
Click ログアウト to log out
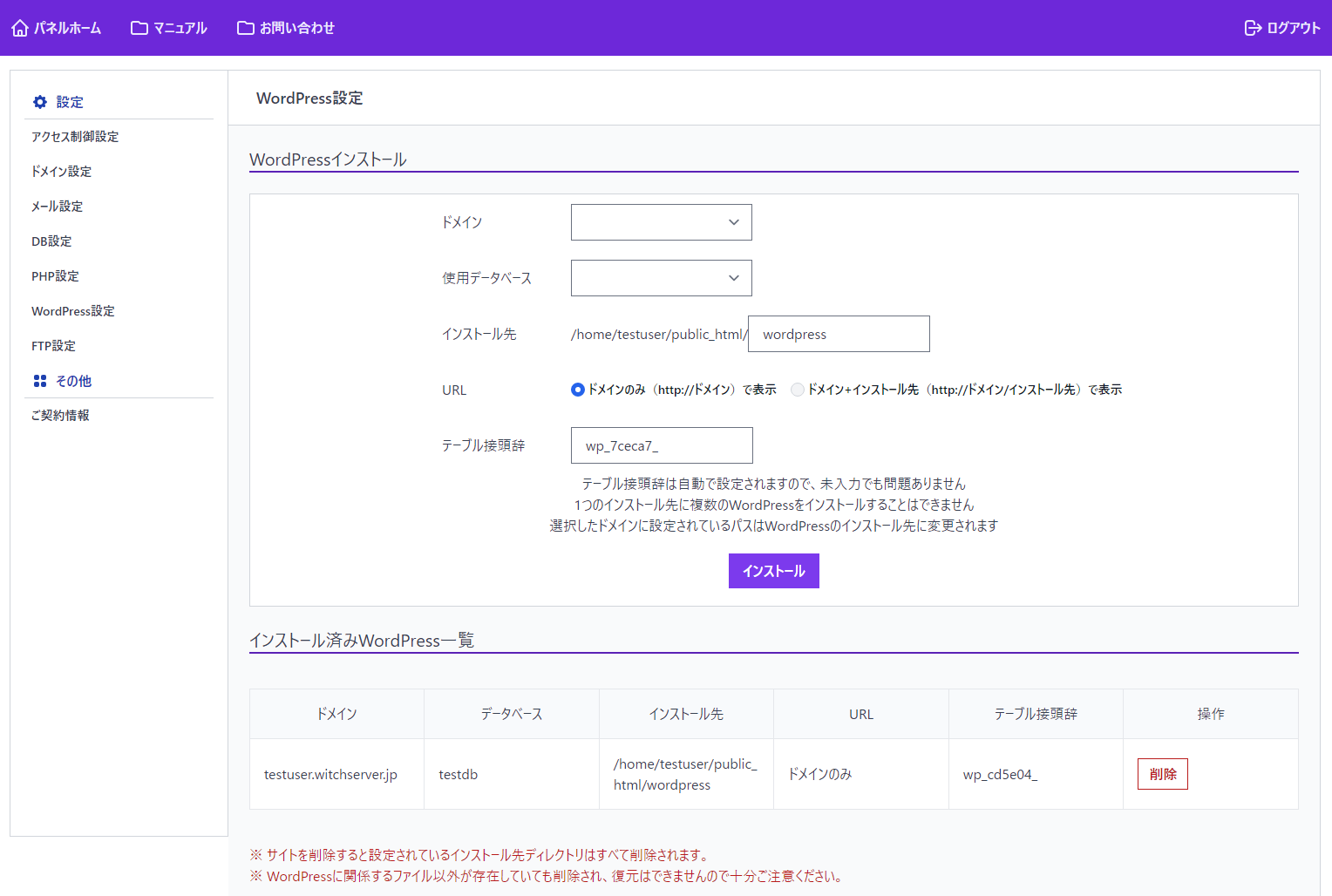coord(1282,28)
